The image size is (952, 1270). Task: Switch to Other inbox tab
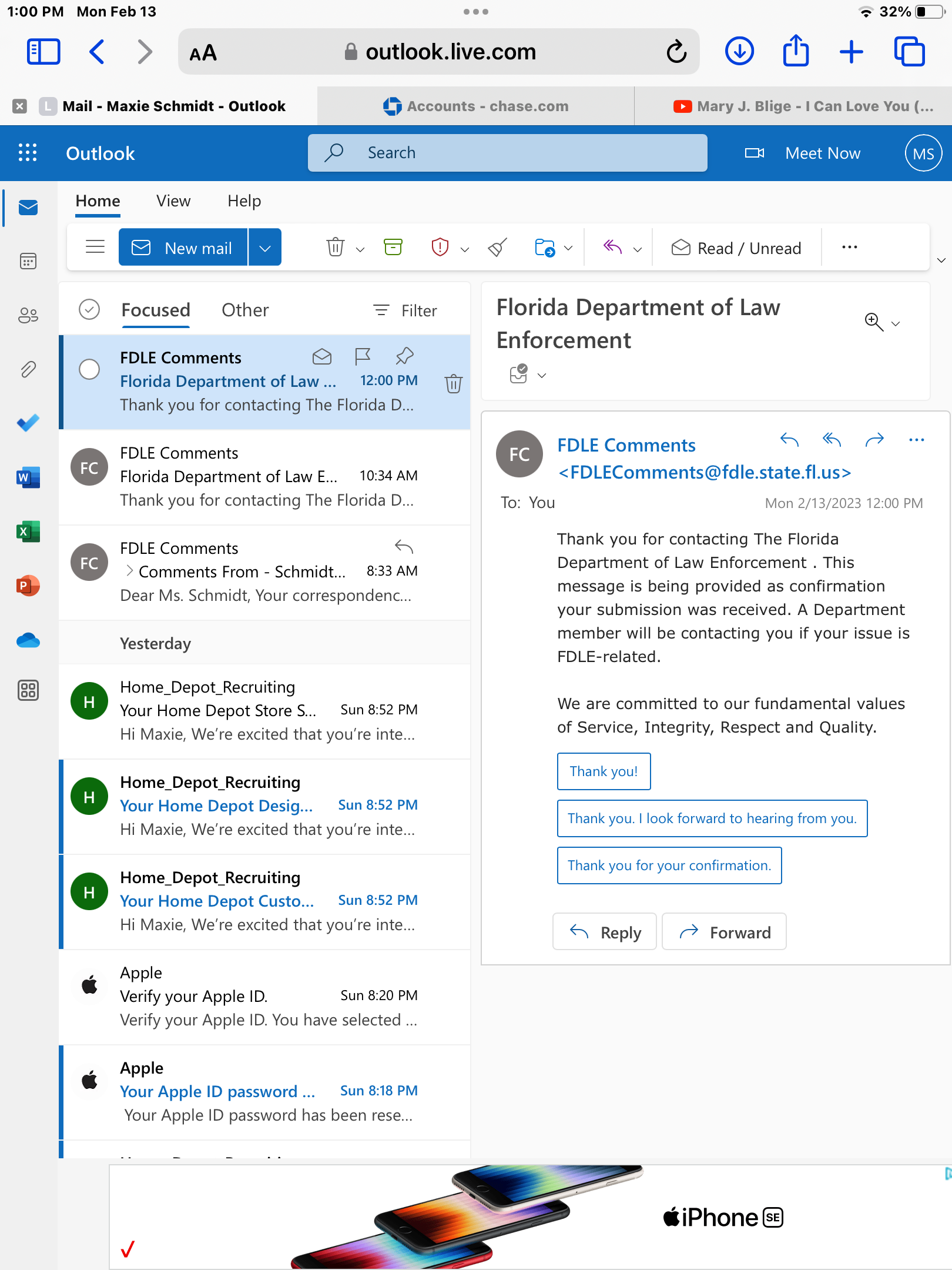tap(245, 310)
